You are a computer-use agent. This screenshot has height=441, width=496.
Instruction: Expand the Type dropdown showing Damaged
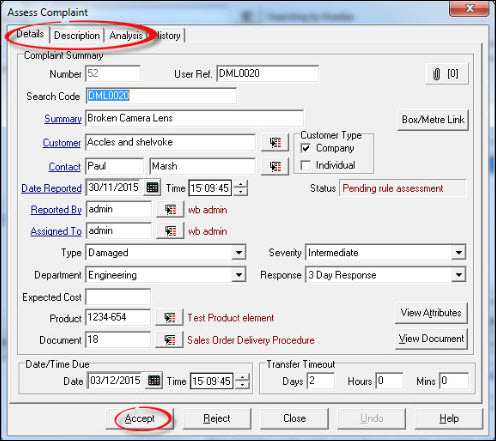(x=239, y=252)
